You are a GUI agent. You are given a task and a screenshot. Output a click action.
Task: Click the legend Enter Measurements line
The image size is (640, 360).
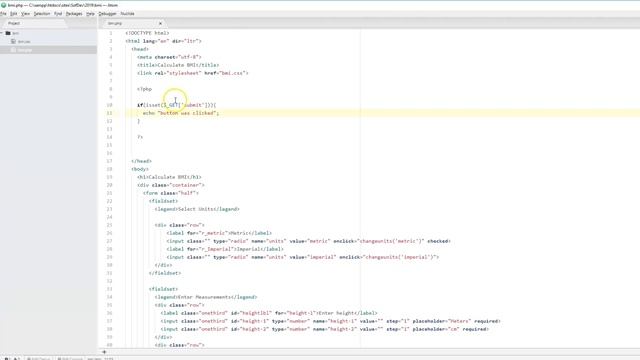tap(206, 297)
